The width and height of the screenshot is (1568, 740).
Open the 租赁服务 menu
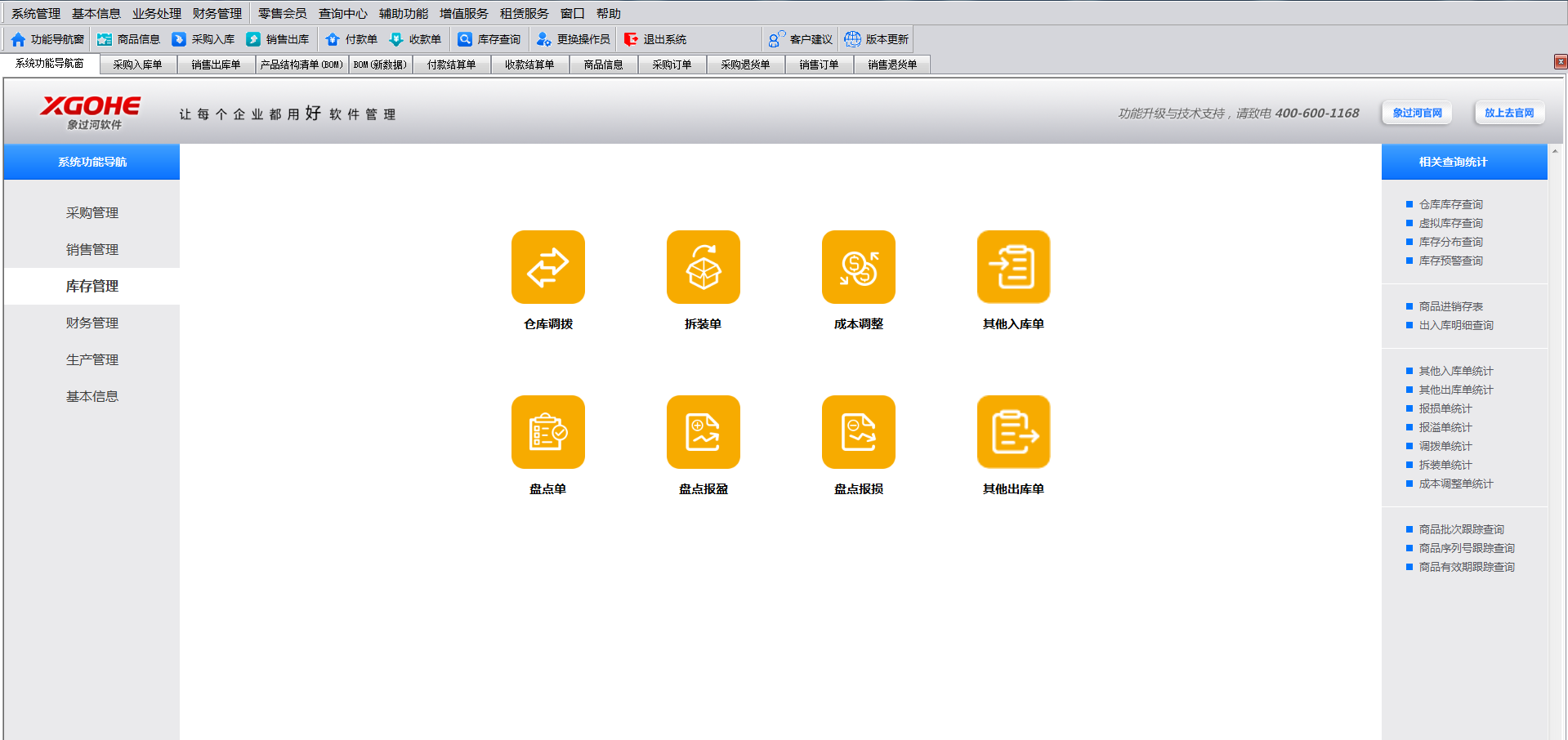(x=525, y=13)
